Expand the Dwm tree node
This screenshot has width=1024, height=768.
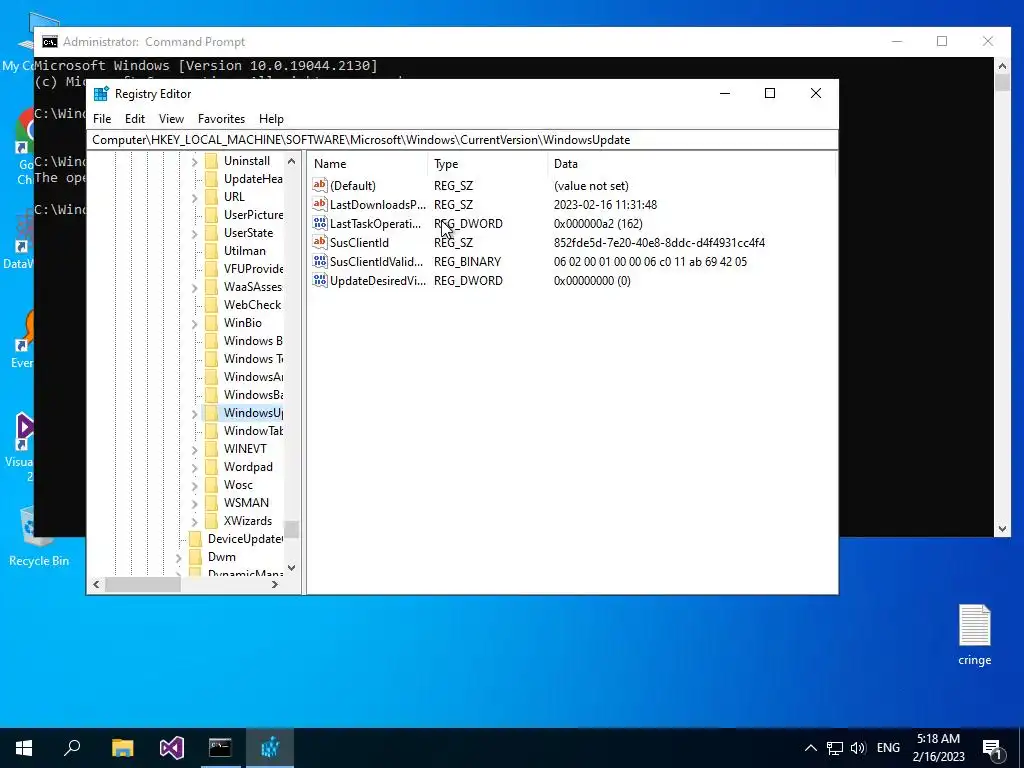[178, 558]
